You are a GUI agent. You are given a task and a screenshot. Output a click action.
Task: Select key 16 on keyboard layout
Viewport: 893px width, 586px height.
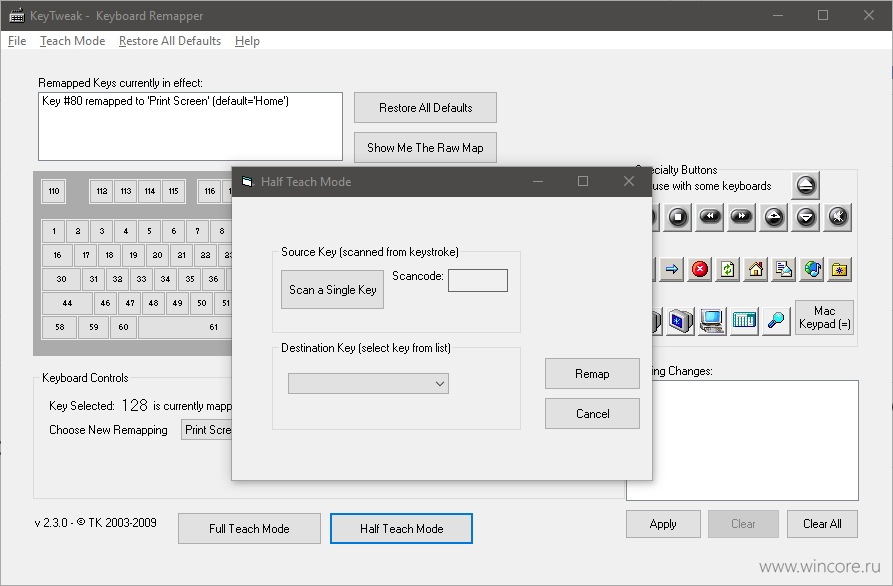(x=57, y=255)
